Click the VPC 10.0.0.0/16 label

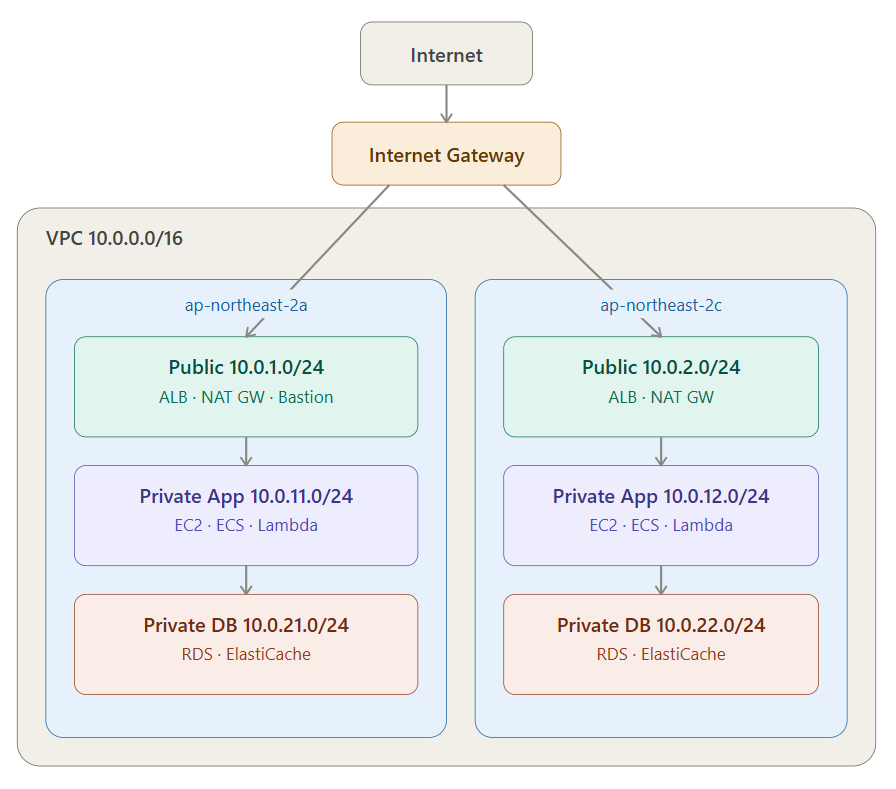click(114, 238)
